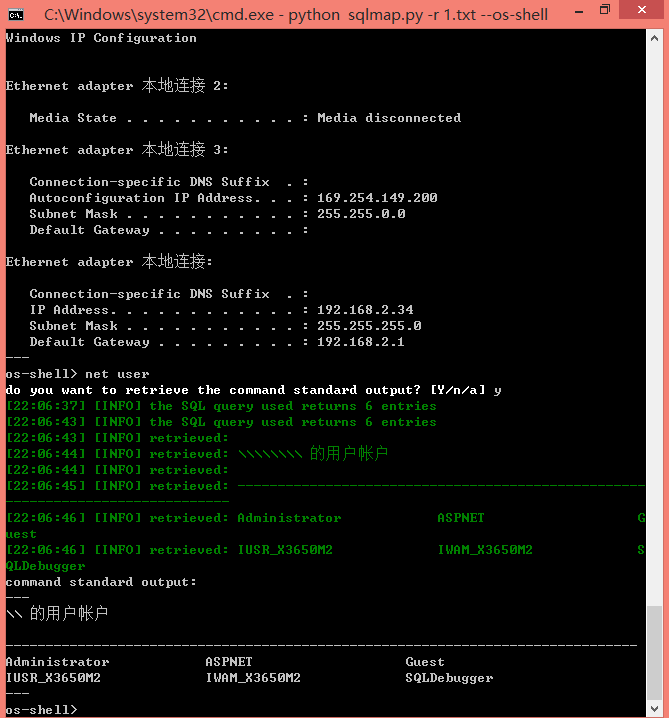Click the vertical scrollbar thumb
Viewport: 669px width, 718px height.
coord(654,653)
